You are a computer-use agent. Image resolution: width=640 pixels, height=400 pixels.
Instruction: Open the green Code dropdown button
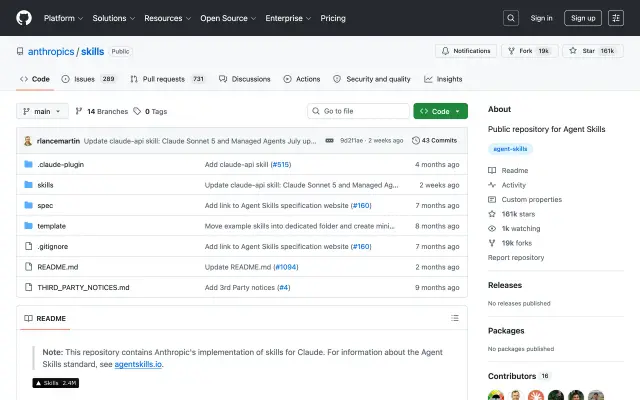(x=440, y=111)
